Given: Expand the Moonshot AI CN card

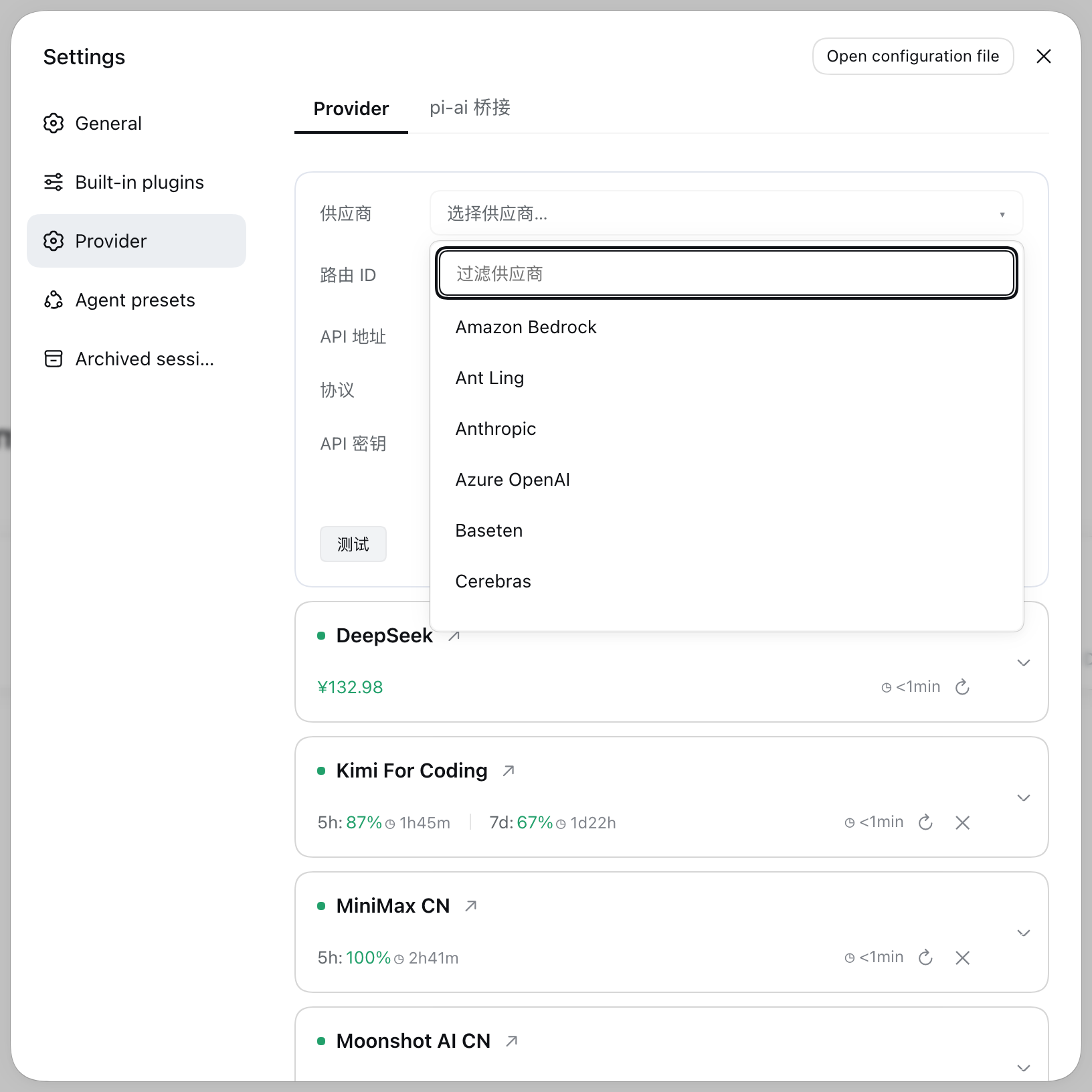Looking at the screenshot, I should tap(1023, 1068).
